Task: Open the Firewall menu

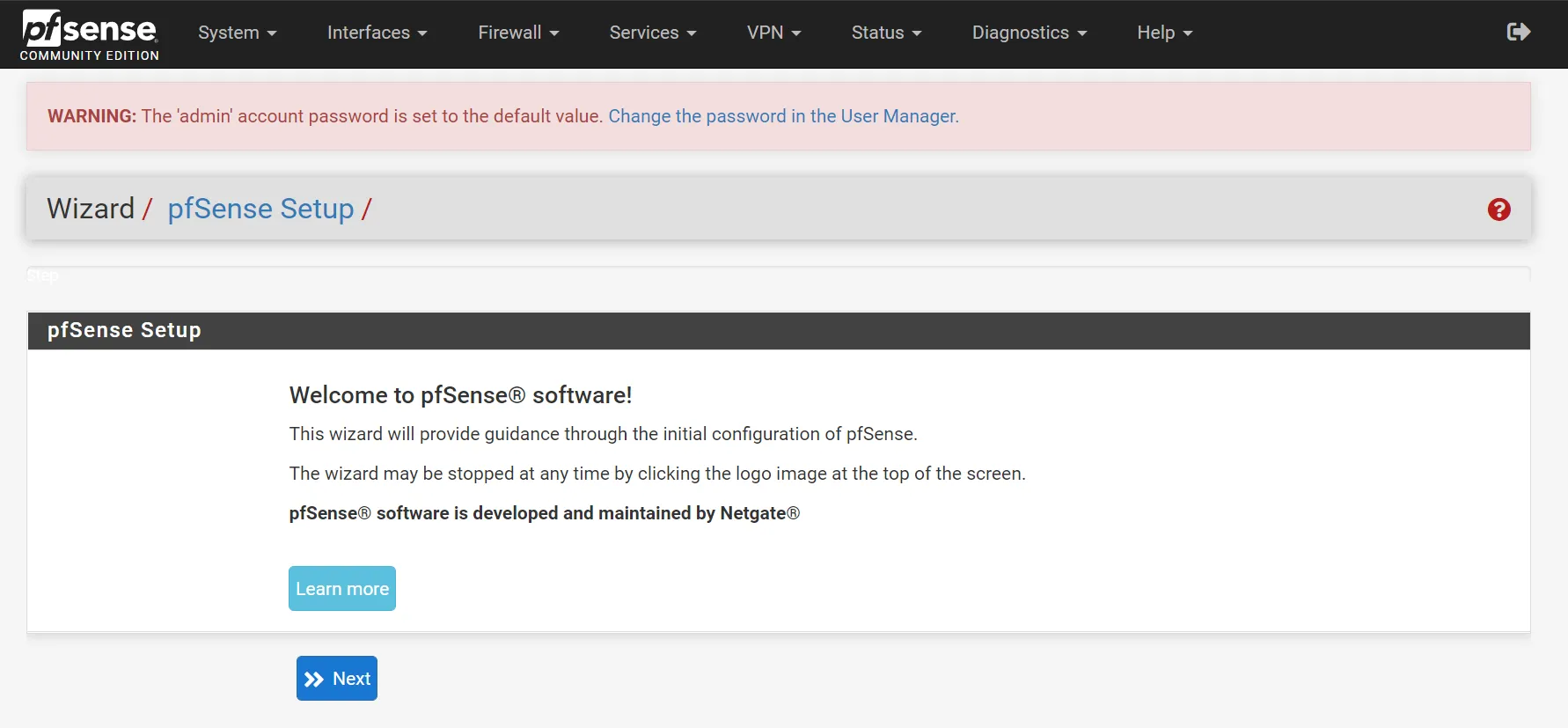Action: coord(518,33)
